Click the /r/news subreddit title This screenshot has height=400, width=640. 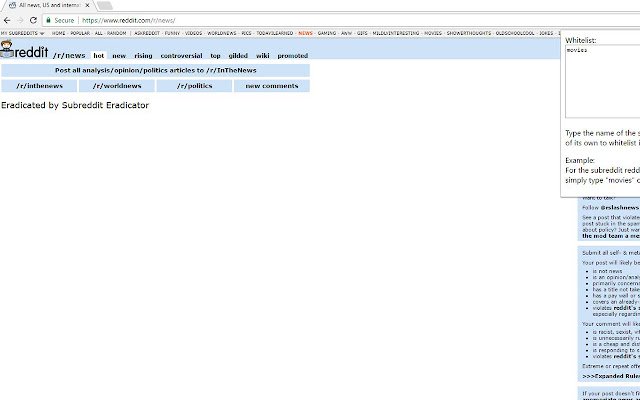[x=69, y=56]
